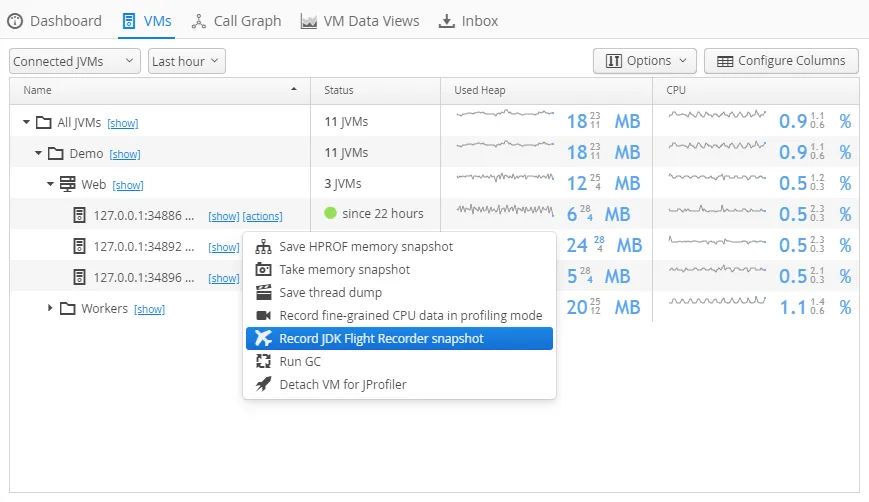
Task: Collapse the Web group node
Action: pos(50,183)
